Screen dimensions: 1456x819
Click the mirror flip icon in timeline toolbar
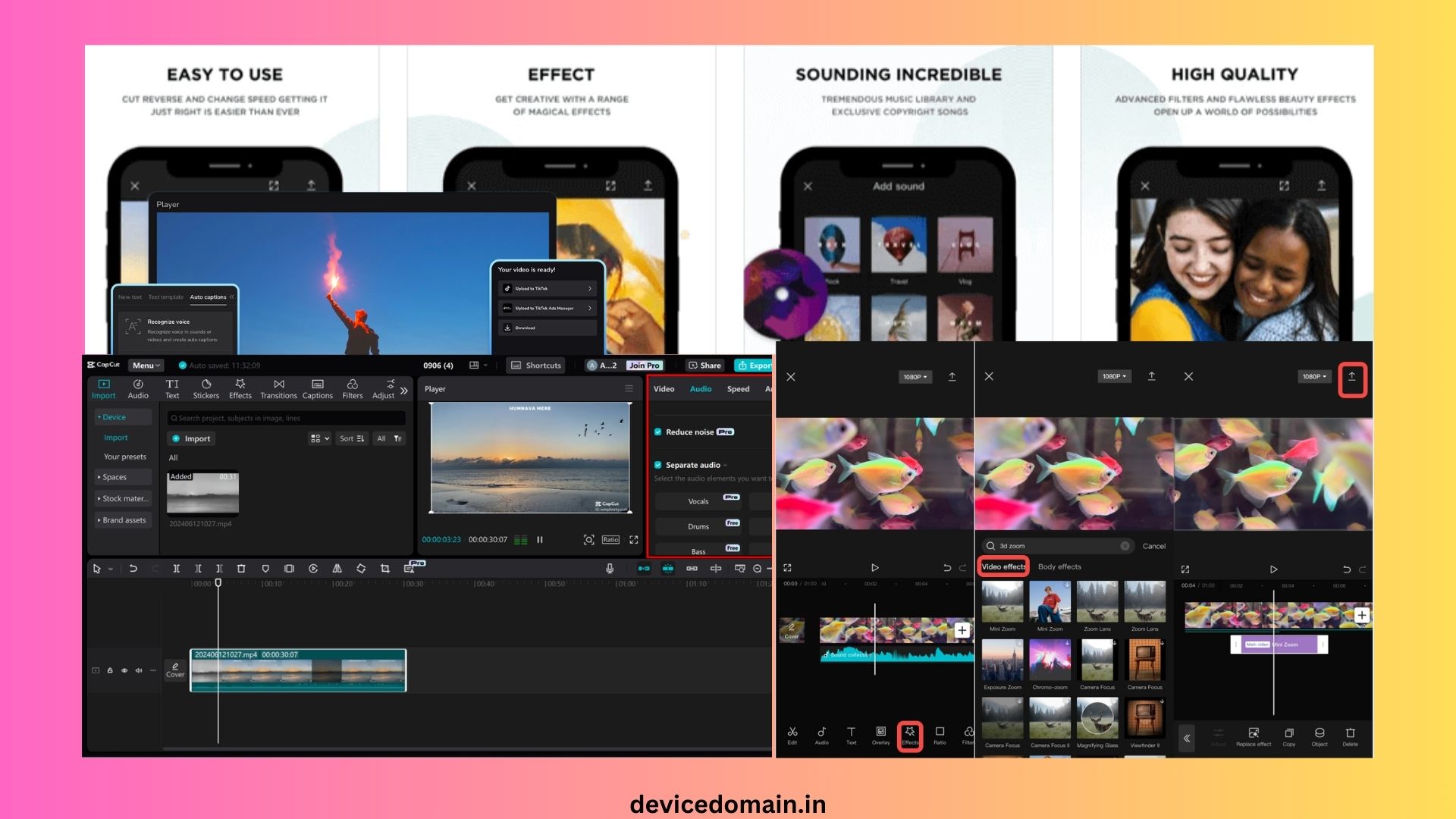(337, 569)
